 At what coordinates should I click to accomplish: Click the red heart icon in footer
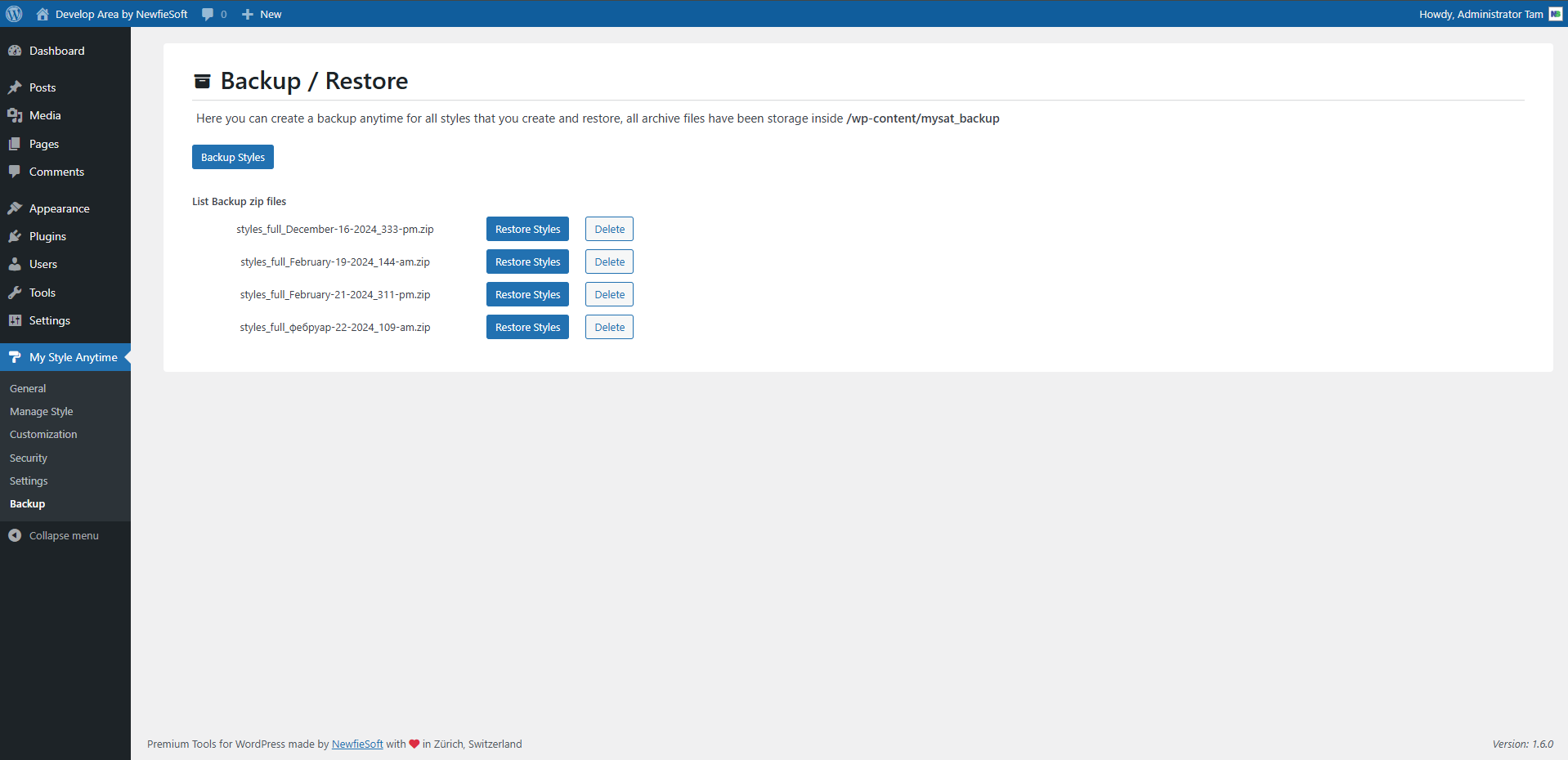coord(414,744)
